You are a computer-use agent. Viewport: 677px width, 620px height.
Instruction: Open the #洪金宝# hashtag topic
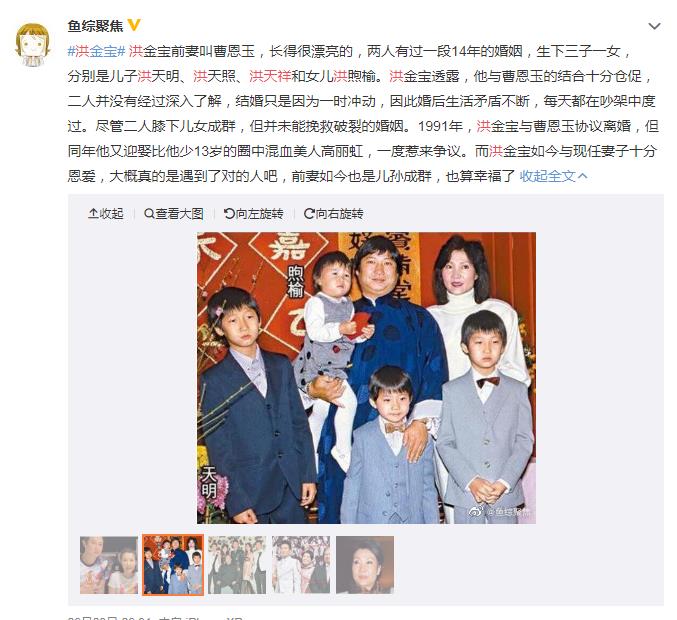pyautogui.click(x=96, y=51)
